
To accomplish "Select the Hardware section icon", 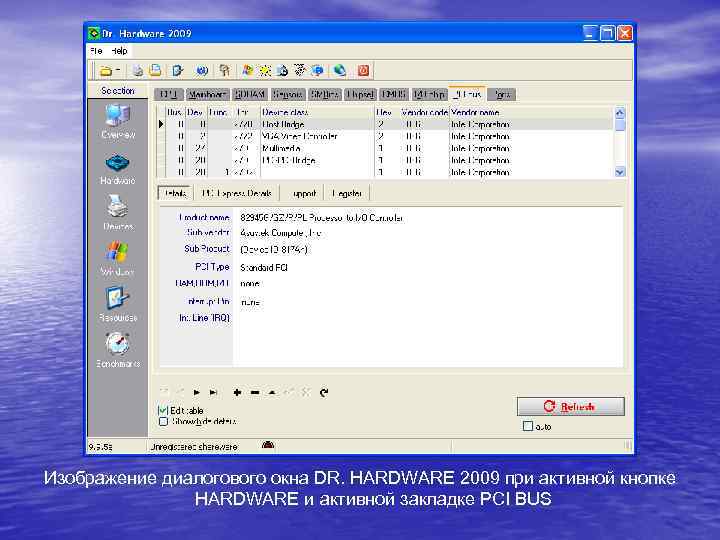I will click(118, 169).
